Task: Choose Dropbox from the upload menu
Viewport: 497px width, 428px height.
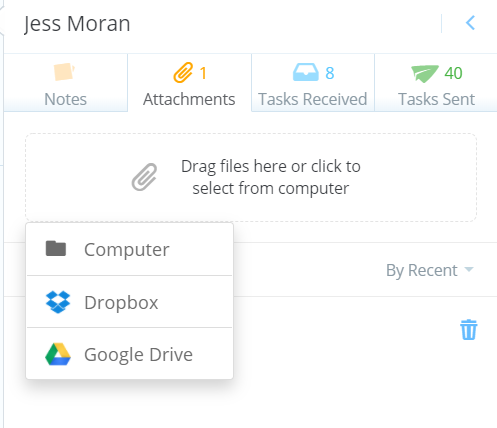Action: pyautogui.click(x=130, y=302)
